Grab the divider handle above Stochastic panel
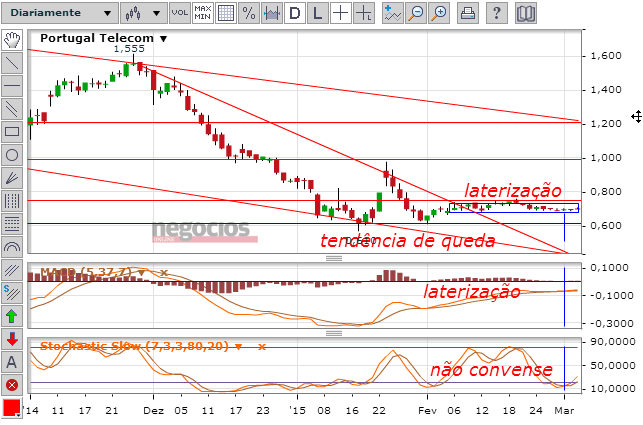643x425 pixels. click(334, 333)
